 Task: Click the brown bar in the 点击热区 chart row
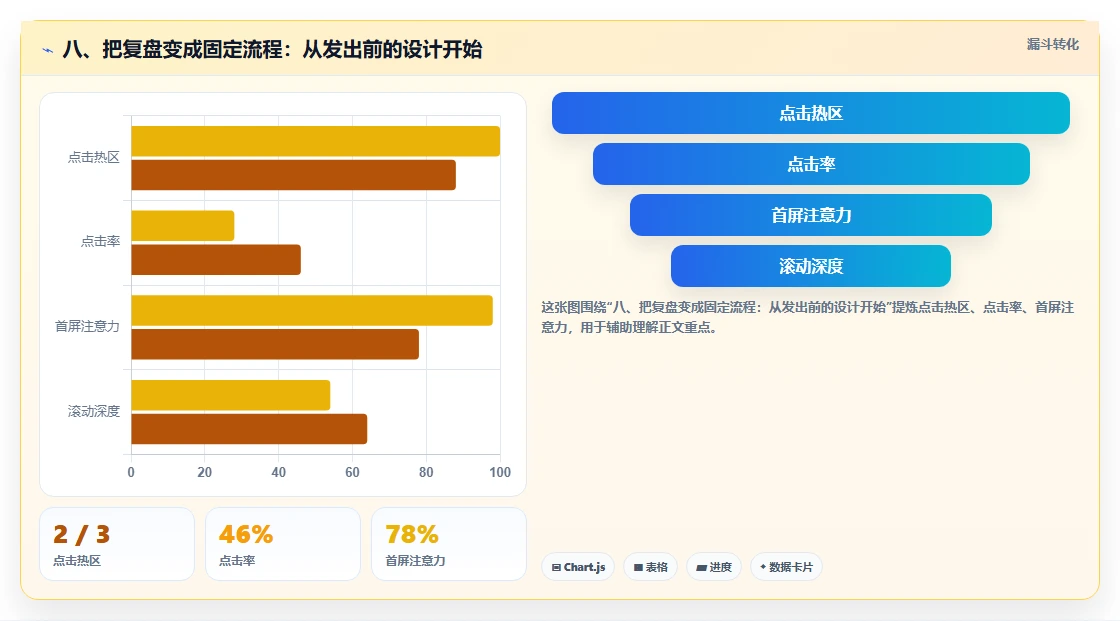[x=294, y=175]
